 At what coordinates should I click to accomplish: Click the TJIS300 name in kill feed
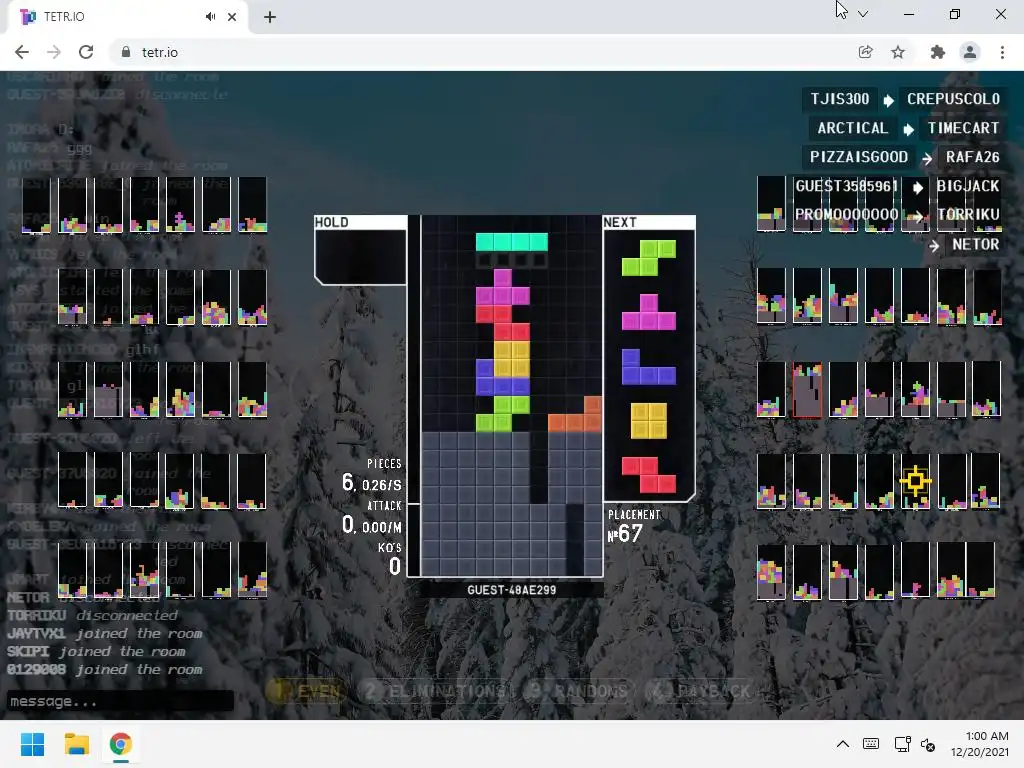[840, 99]
